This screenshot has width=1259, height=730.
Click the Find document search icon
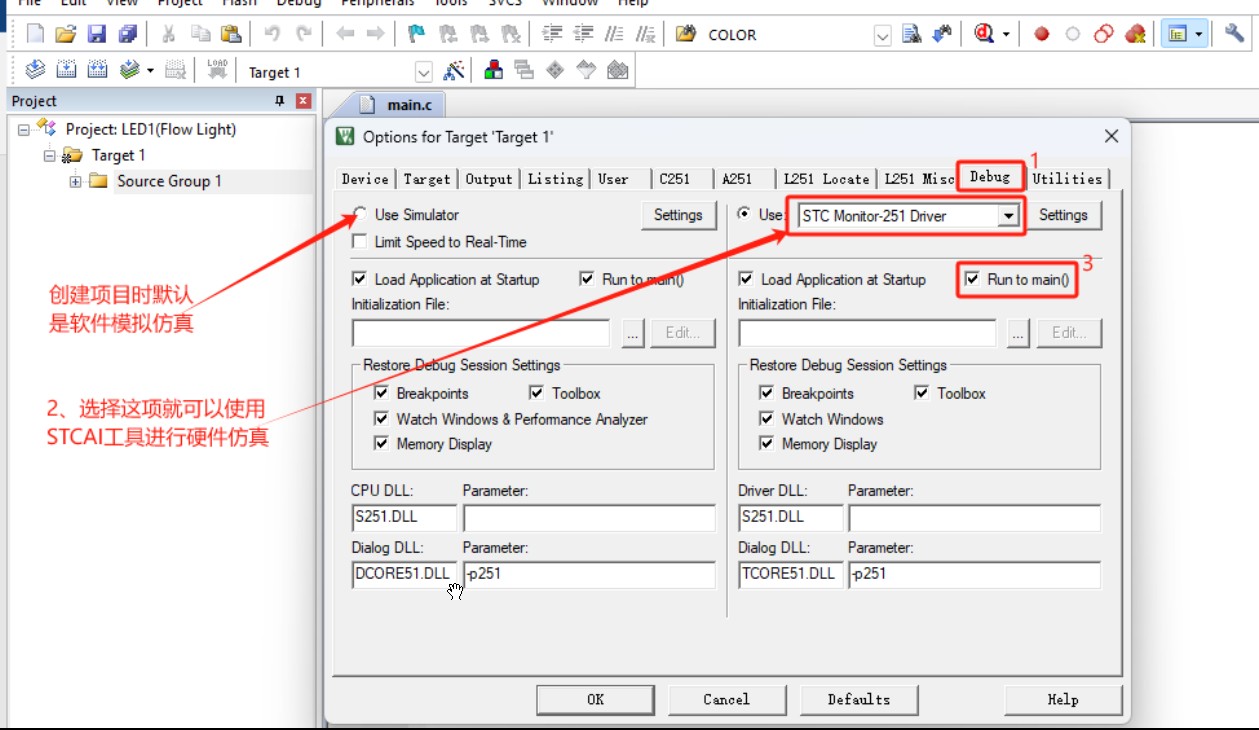[911, 34]
